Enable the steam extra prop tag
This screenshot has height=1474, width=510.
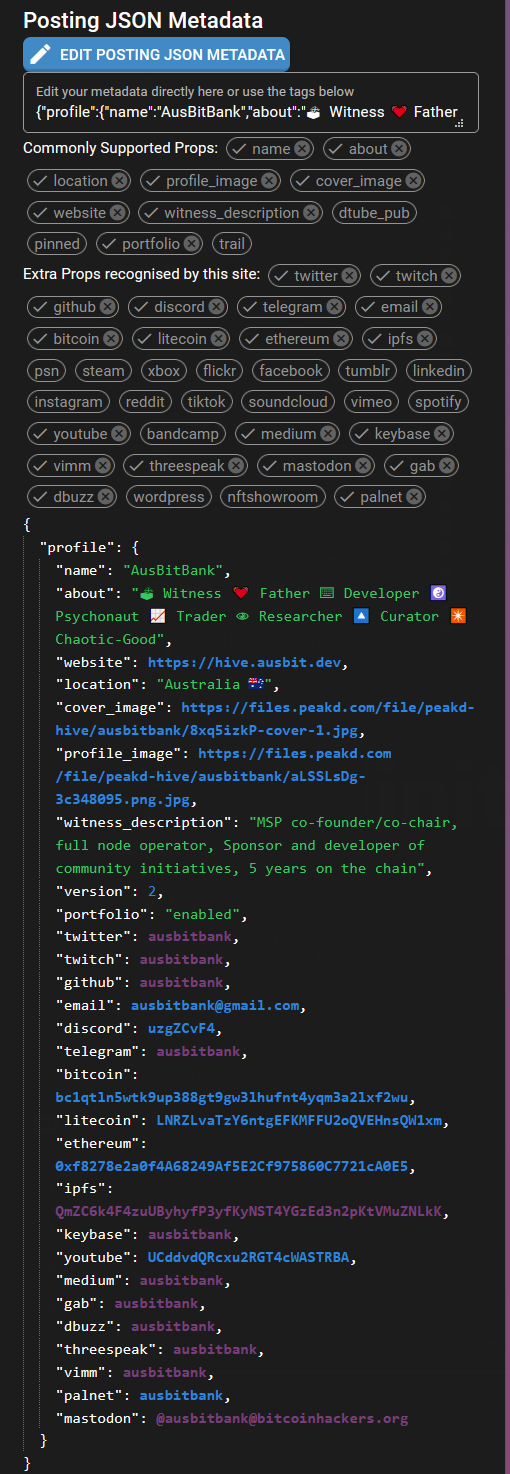pos(104,371)
